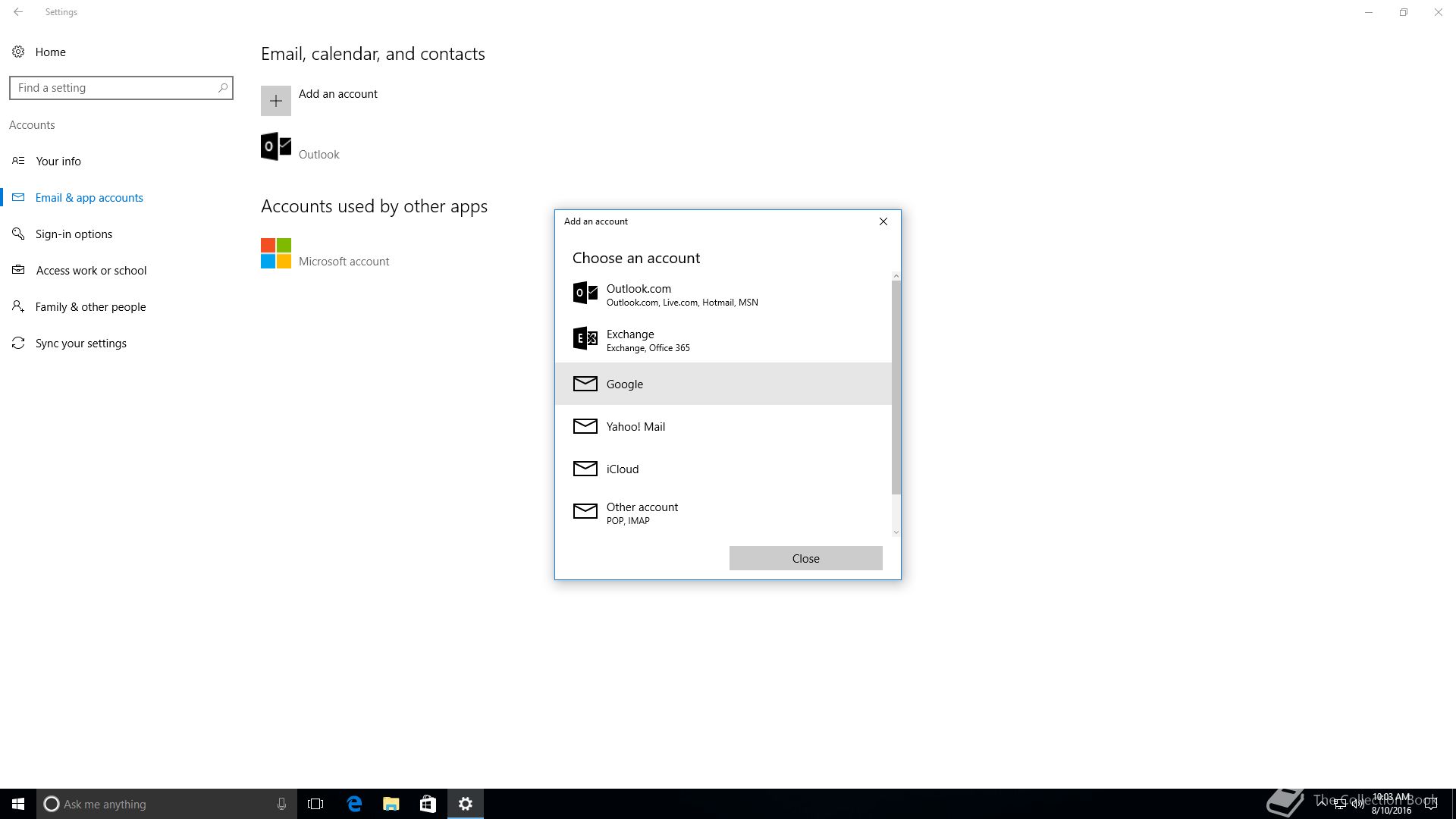The width and height of the screenshot is (1456, 819).
Task: Select Yahoo! Mail account option
Action: coord(723,426)
